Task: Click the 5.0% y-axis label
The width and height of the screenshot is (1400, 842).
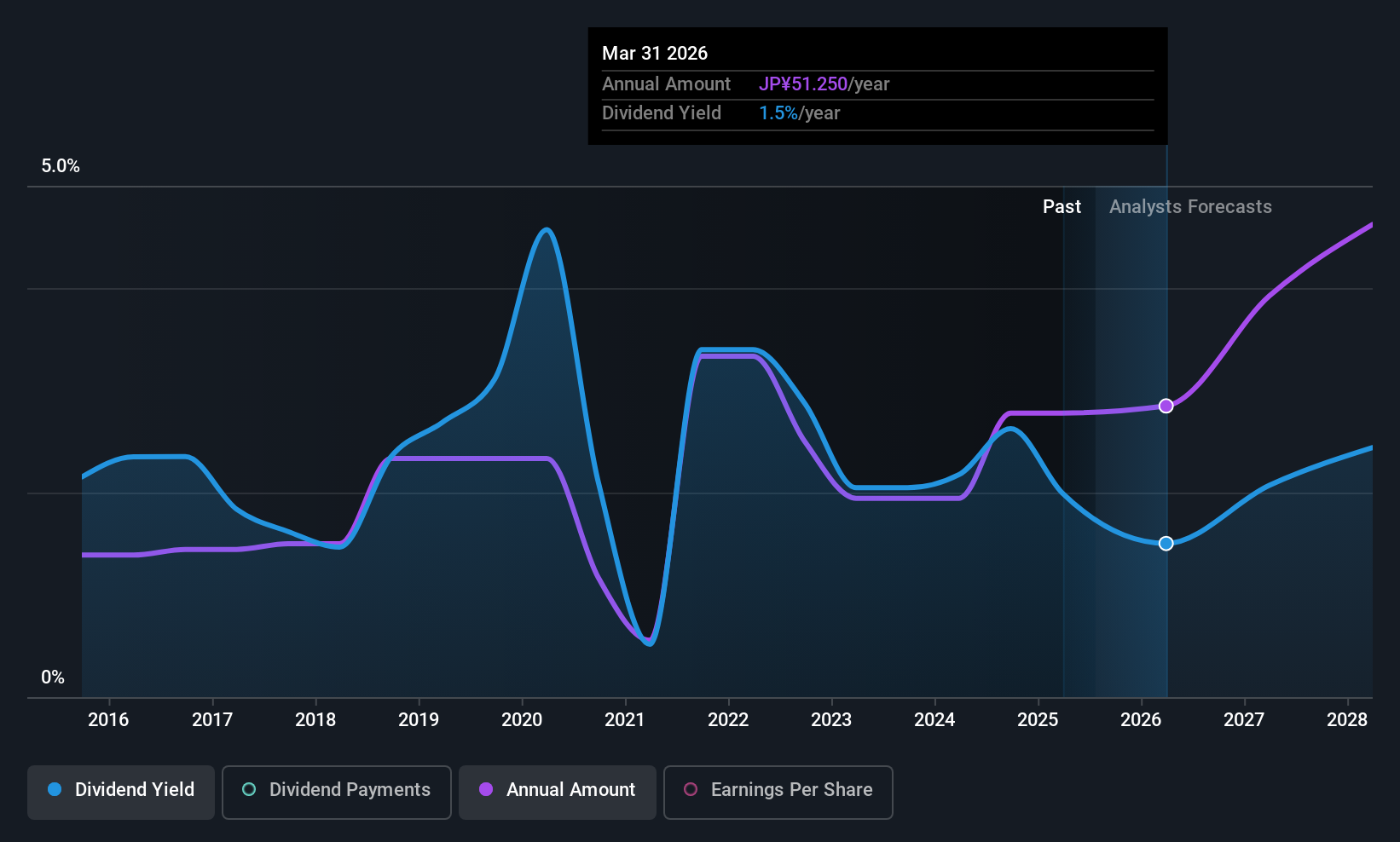Action: [x=61, y=166]
